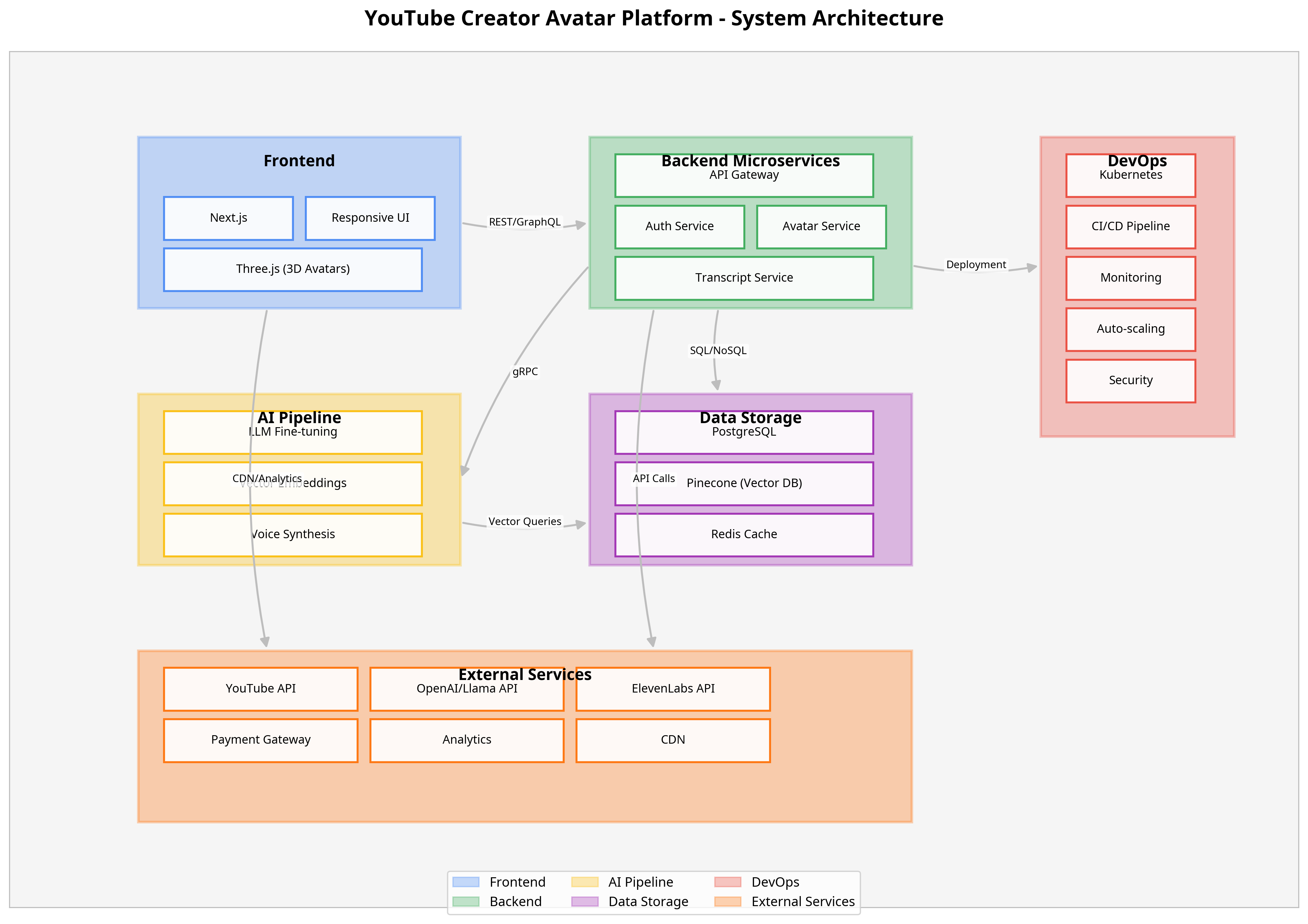Click the 'AI Pipeline' legend label

[x=641, y=882]
